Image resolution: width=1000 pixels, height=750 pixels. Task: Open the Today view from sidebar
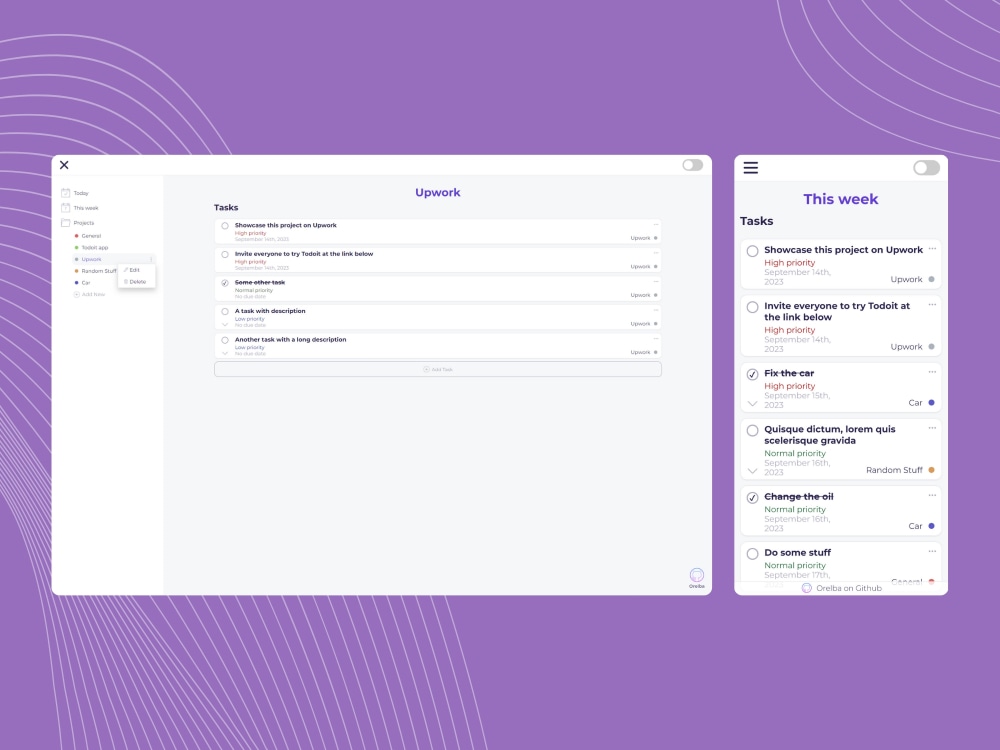[81, 193]
